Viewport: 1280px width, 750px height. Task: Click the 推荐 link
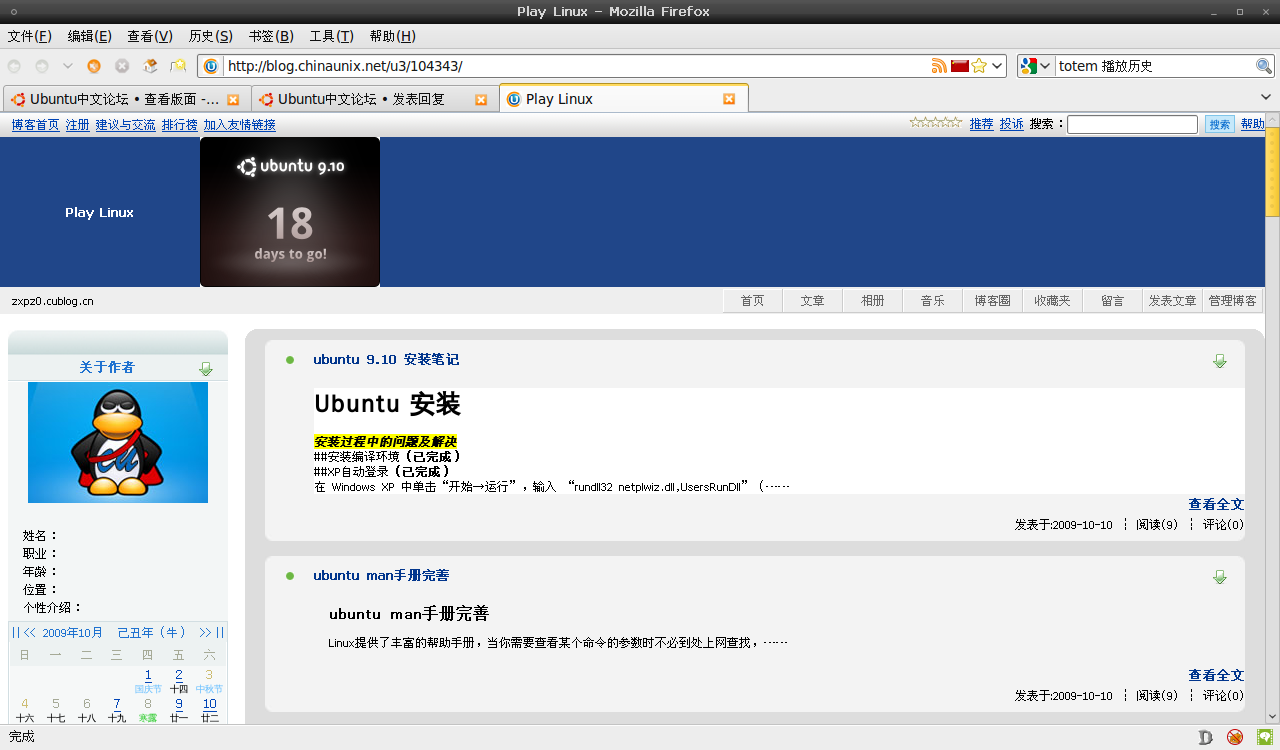[x=981, y=124]
